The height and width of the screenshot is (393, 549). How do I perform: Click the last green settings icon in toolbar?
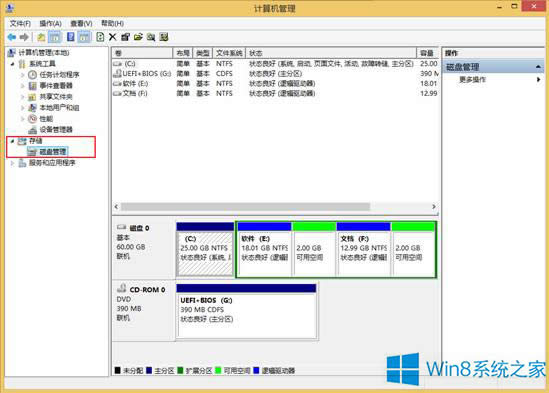pos(164,37)
